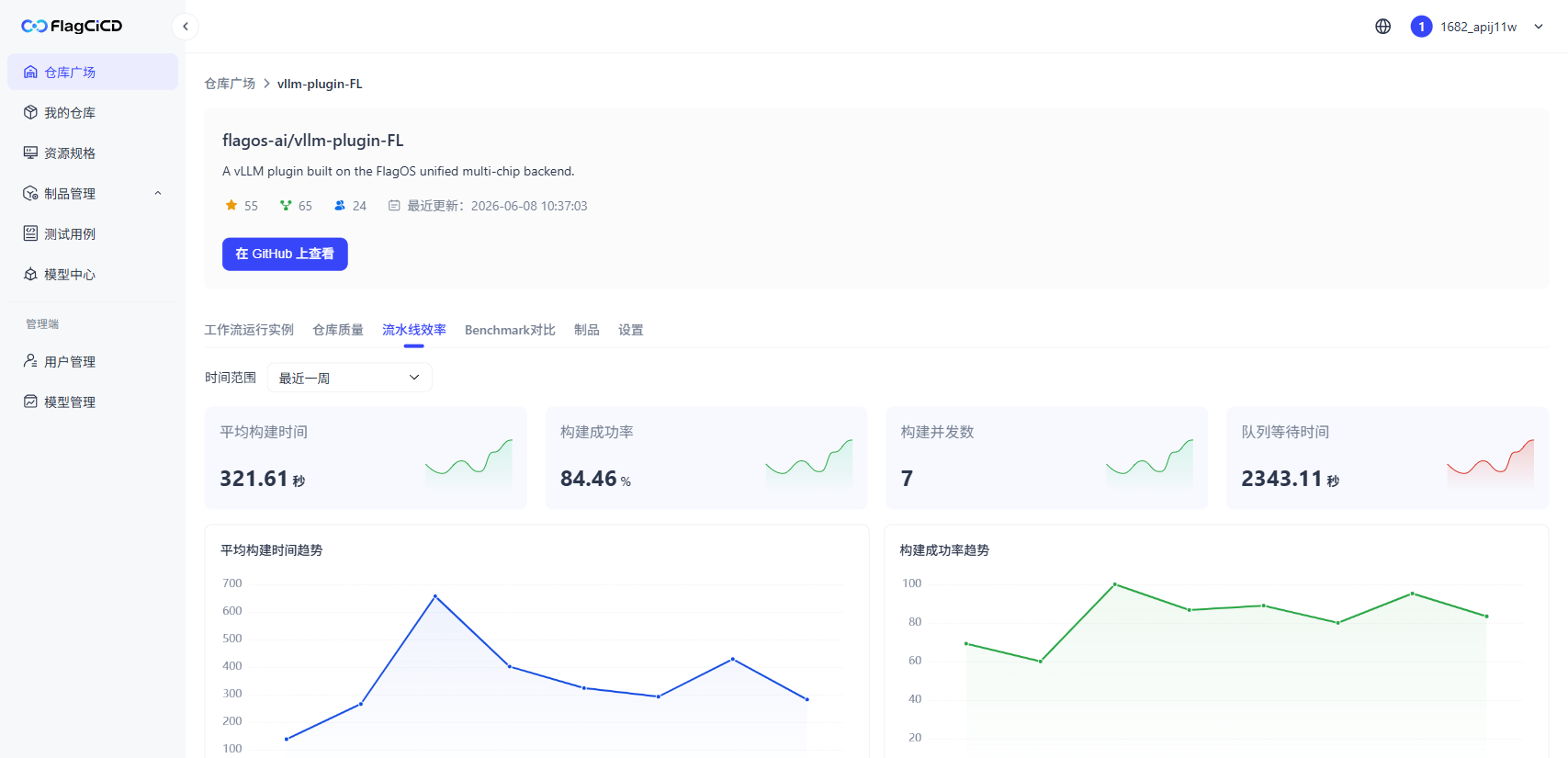Switch to the Benchmark对比 tab
This screenshot has width=1568, height=758.
click(510, 330)
